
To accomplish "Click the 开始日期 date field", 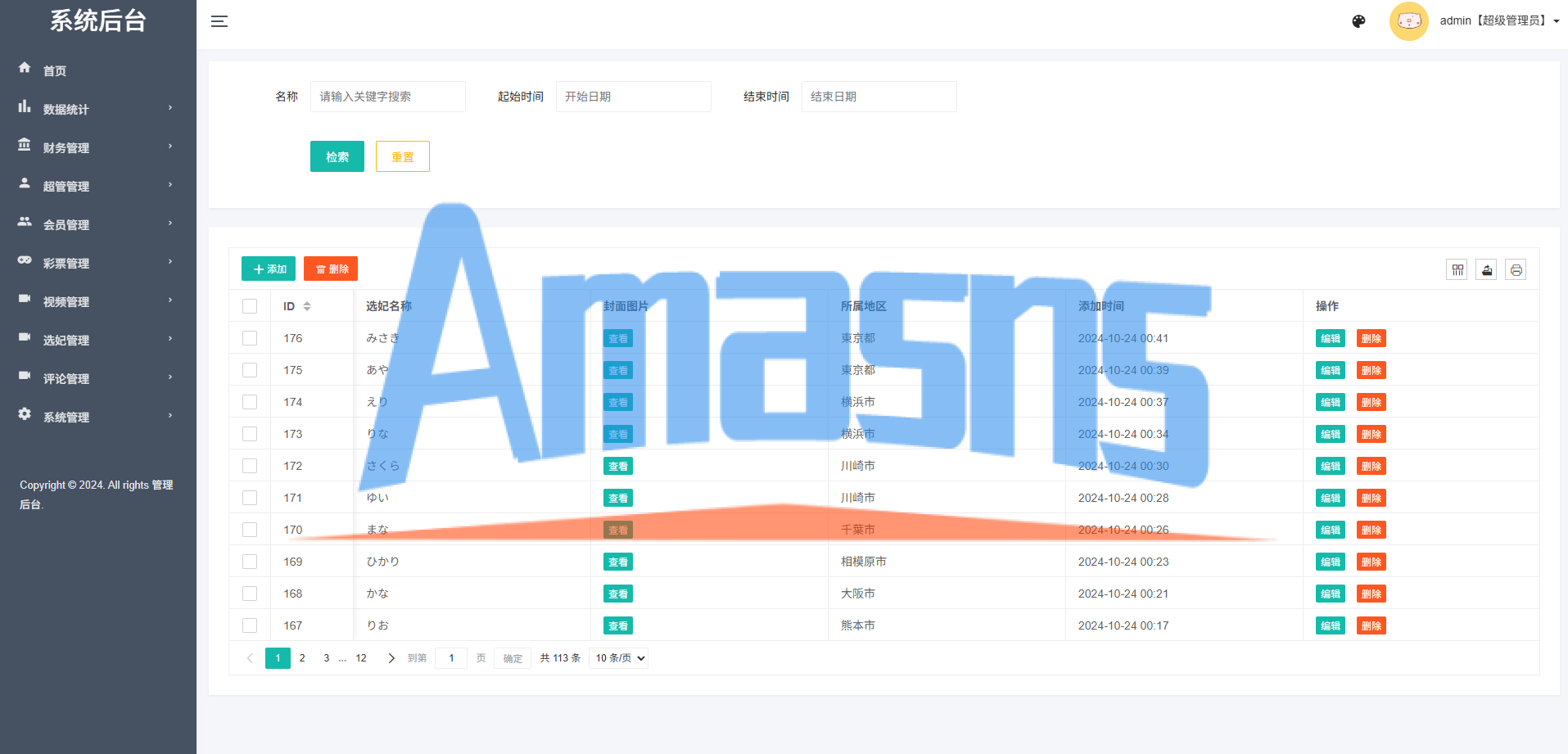I will pyautogui.click(x=634, y=97).
